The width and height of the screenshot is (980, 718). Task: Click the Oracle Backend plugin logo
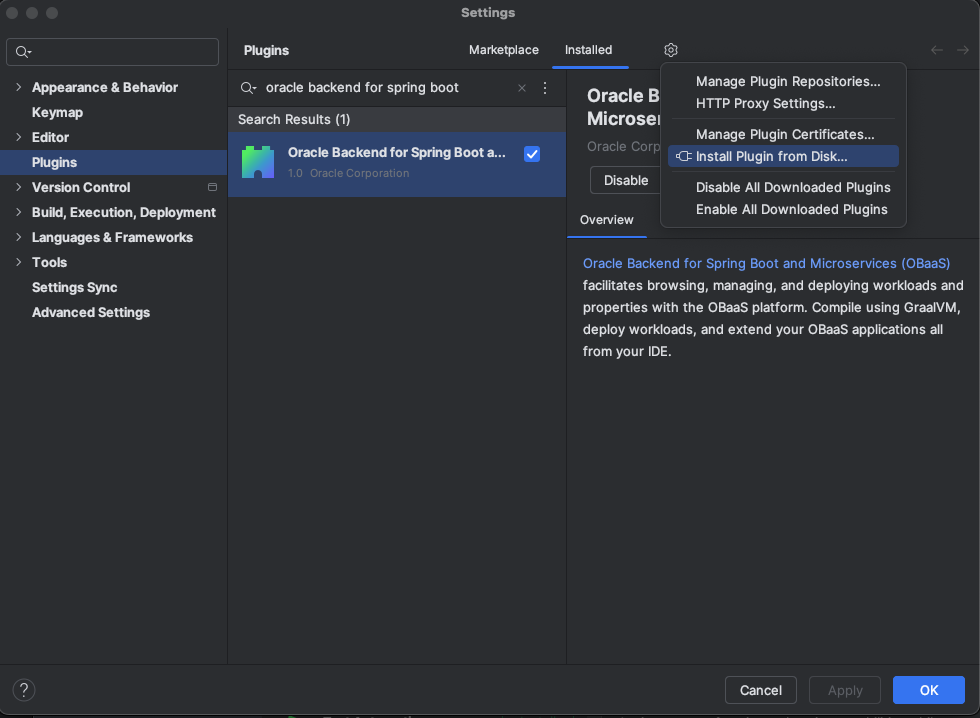click(x=258, y=162)
